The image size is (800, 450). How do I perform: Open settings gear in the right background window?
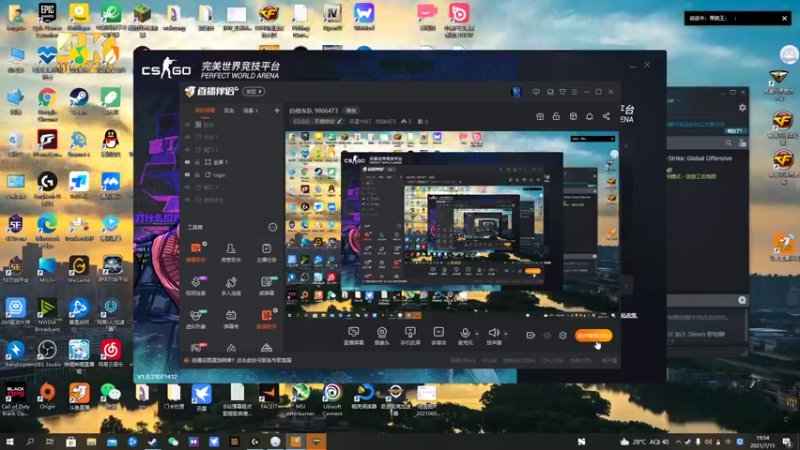click(742, 108)
